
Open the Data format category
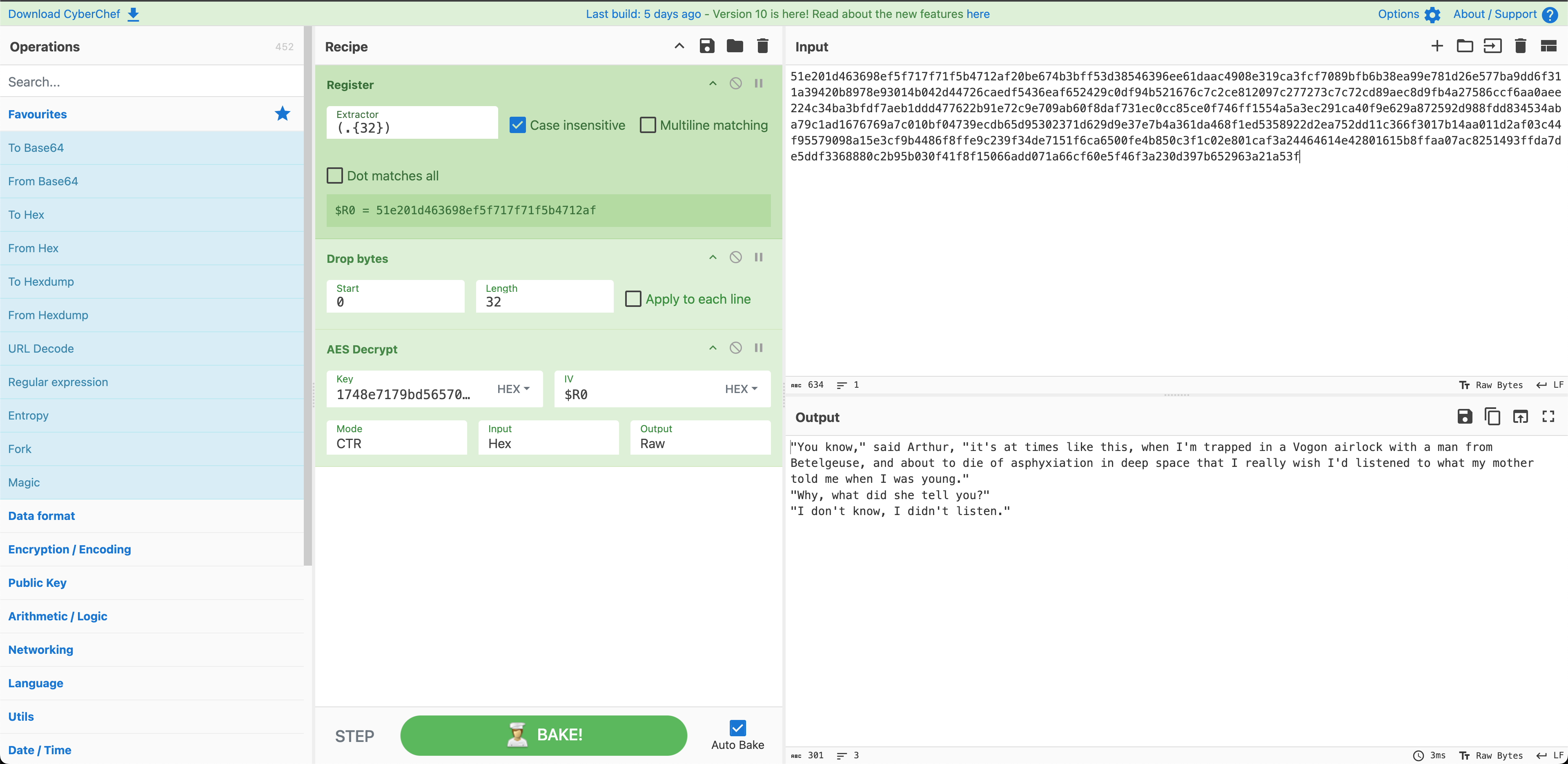point(41,516)
